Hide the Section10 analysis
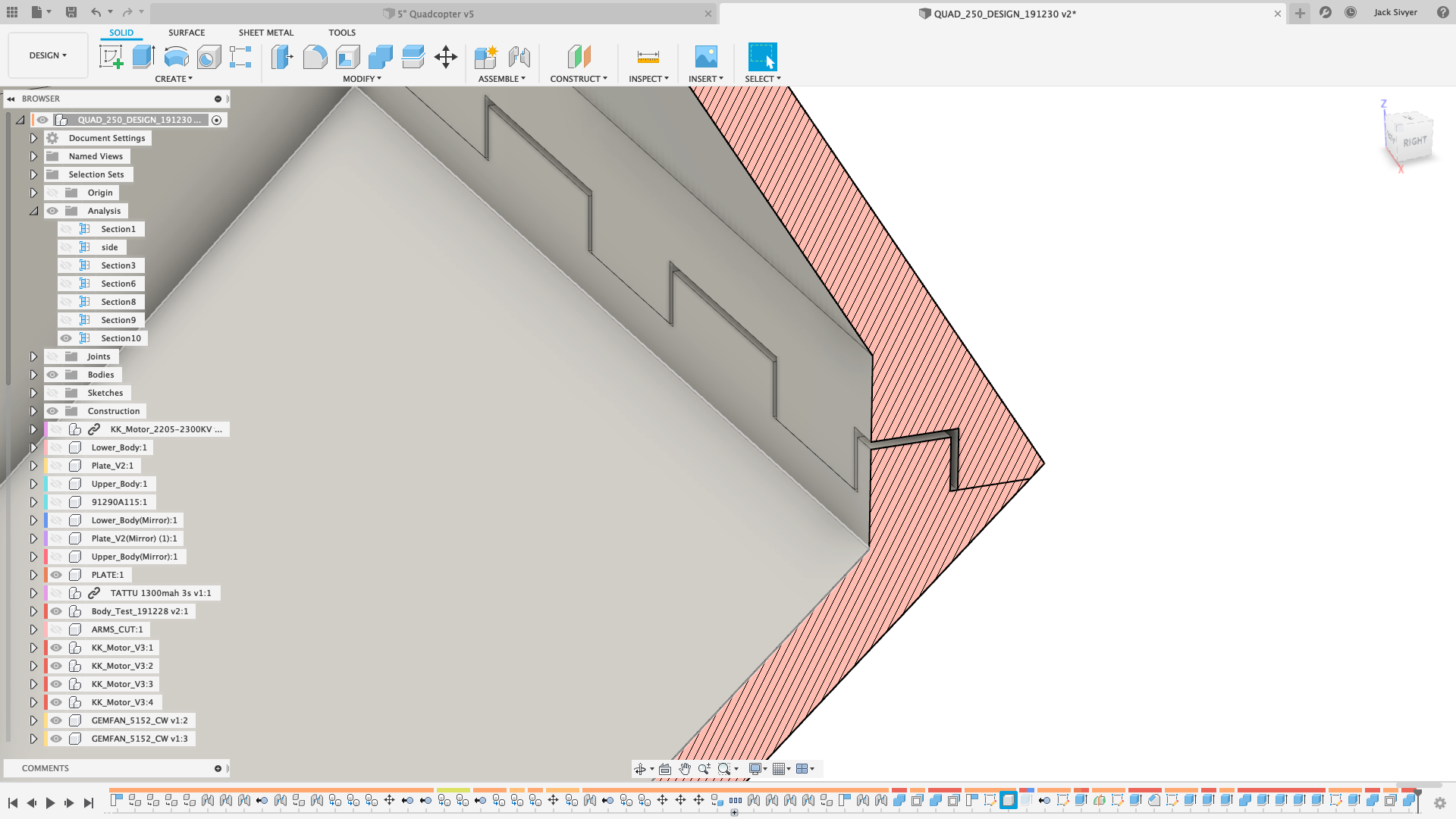Image resolution: width=1456 pixels, height=819 pixels. (67, 338)
